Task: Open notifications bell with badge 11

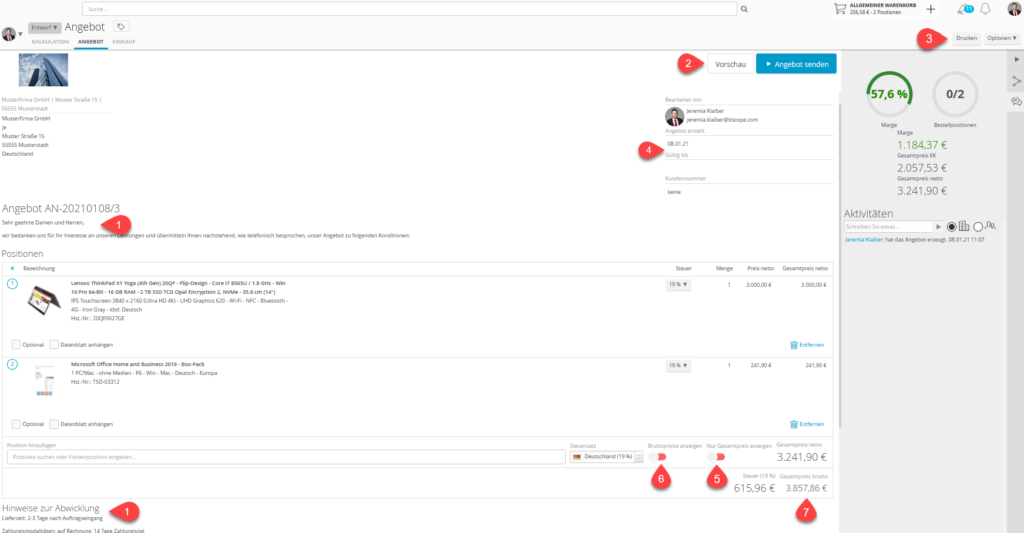Action: tap(965, 9)
